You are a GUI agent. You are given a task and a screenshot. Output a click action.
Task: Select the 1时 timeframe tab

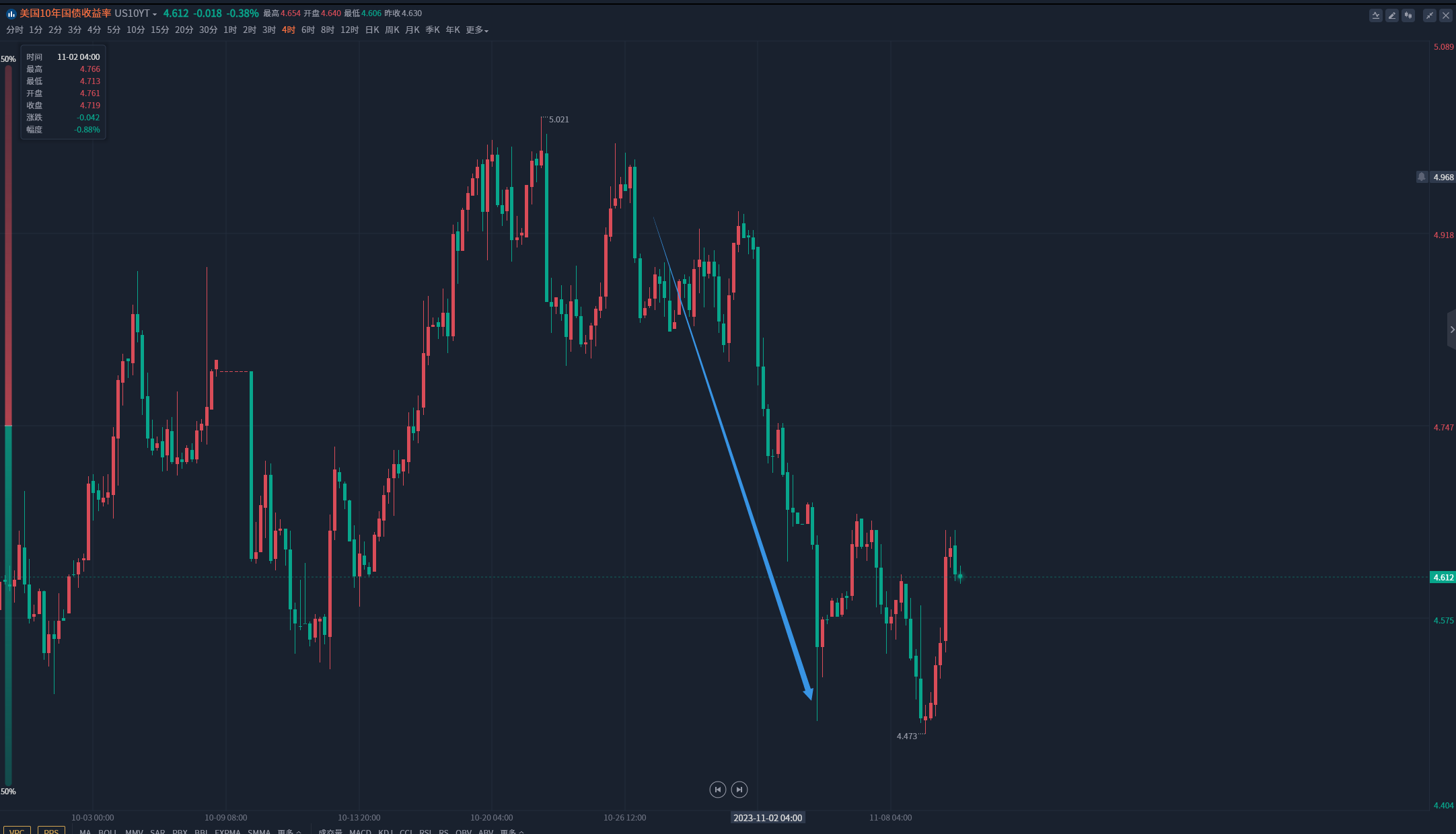[230, 30]
